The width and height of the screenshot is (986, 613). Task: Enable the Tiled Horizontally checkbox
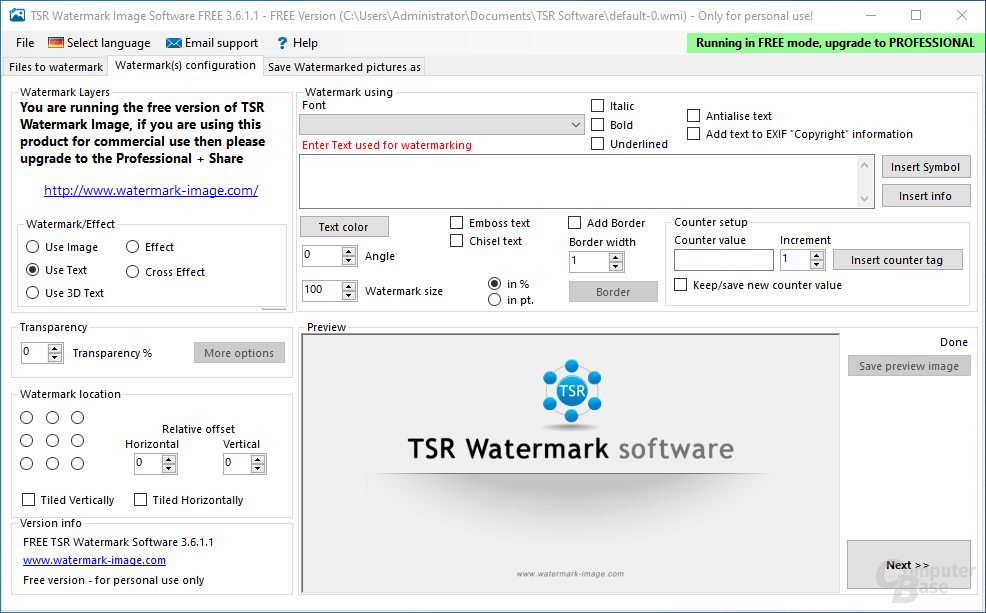pos(140,500)
